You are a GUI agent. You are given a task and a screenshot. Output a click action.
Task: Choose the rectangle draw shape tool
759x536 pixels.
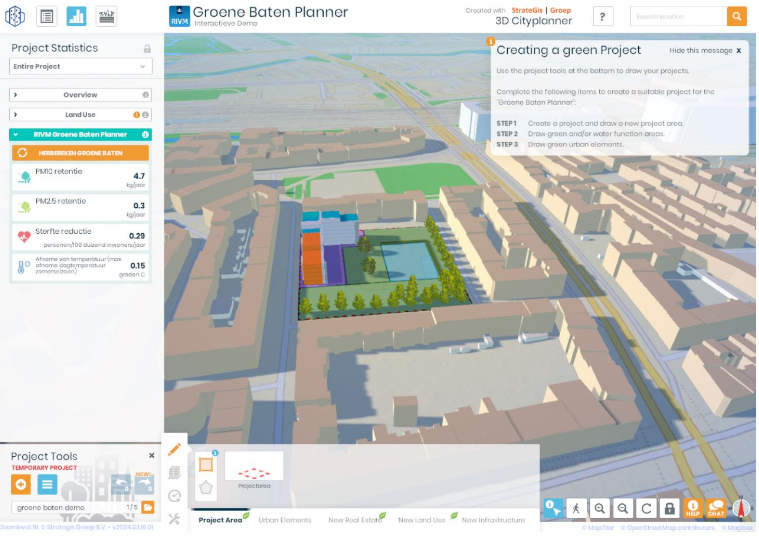206,465
